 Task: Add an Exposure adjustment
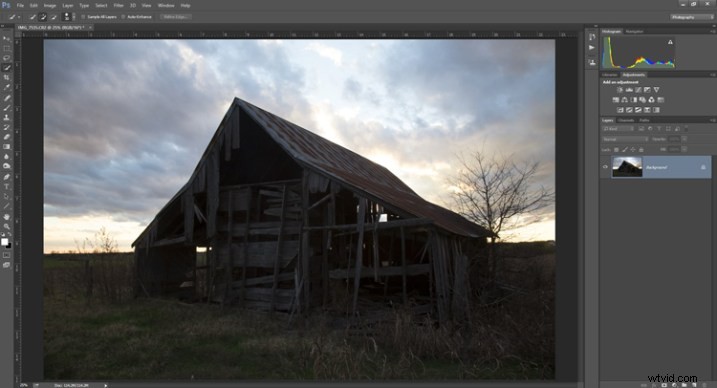point(647,90)
